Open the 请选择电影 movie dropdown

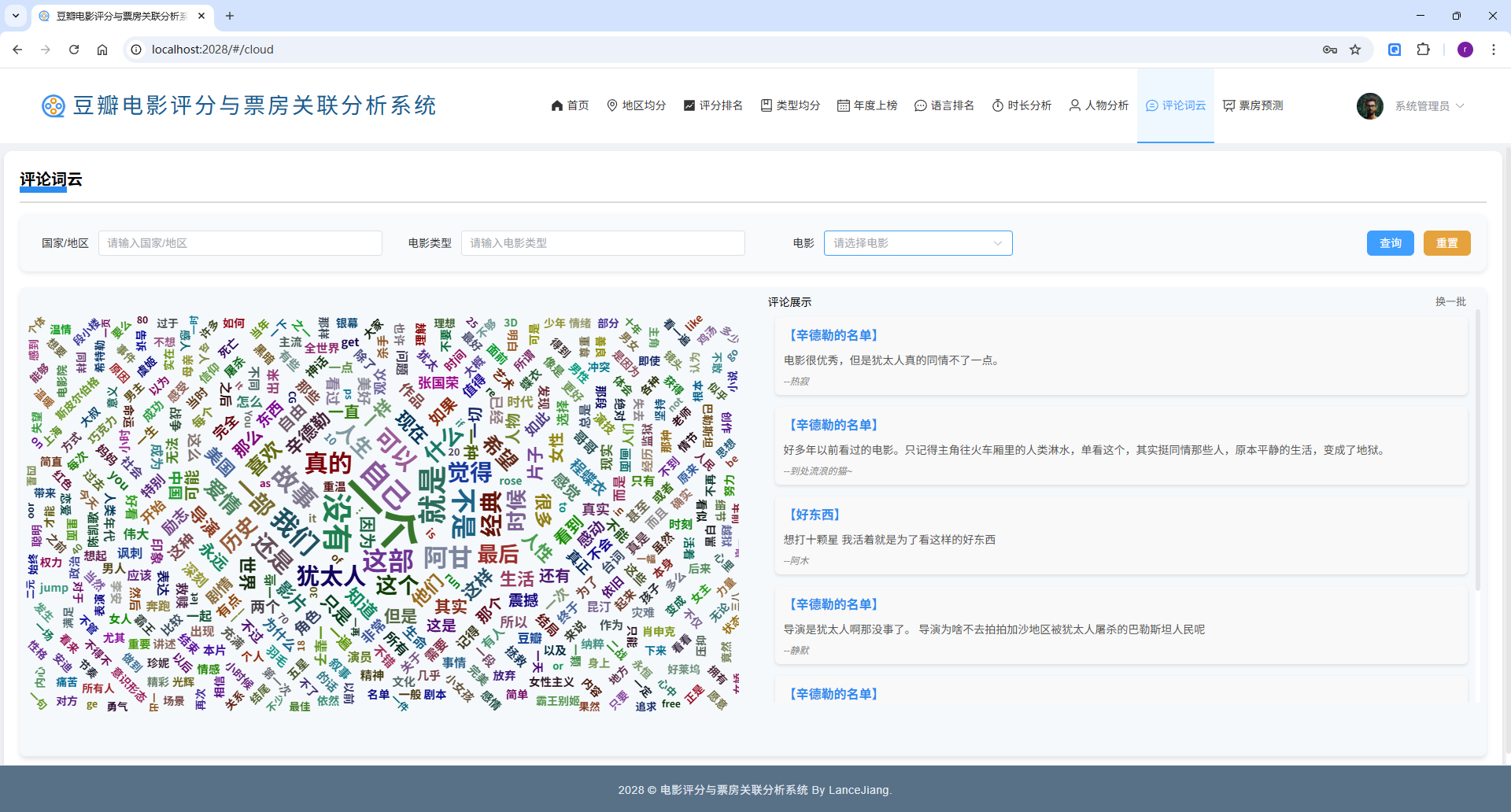[x=918, y=243]
